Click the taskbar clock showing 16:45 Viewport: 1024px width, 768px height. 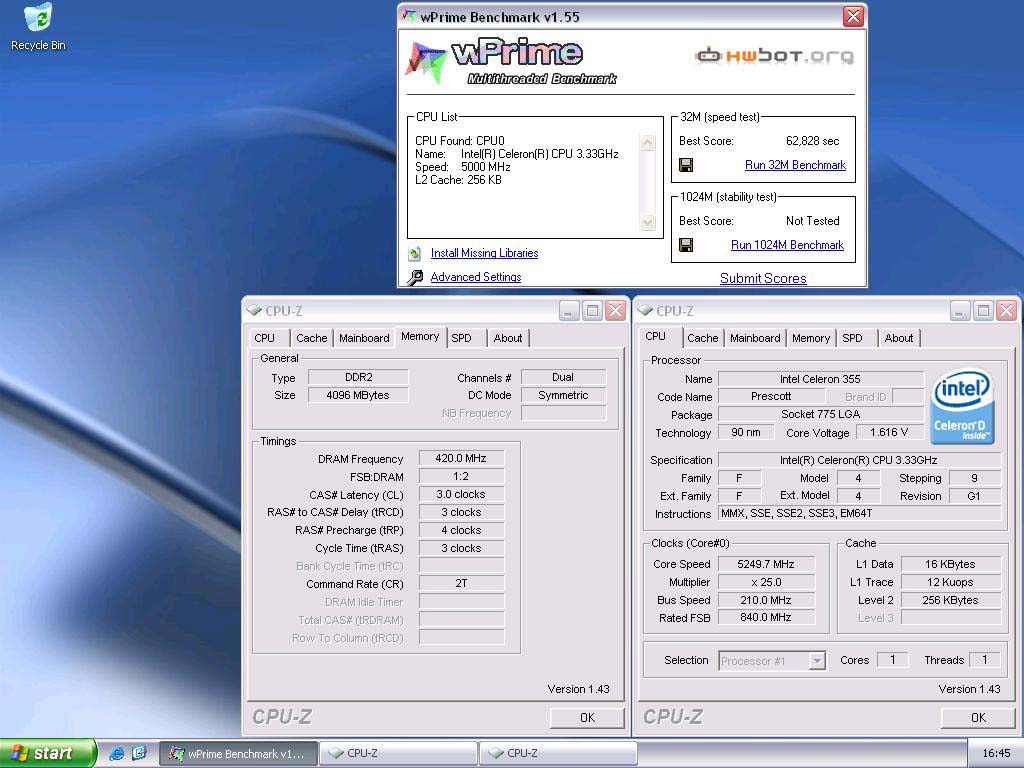point(996,754)
